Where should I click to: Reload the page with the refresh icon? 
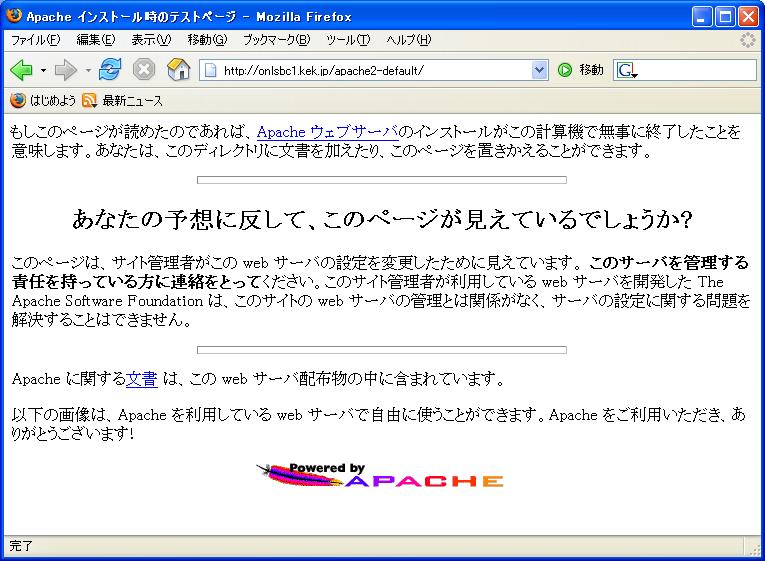tap(110, 69)
